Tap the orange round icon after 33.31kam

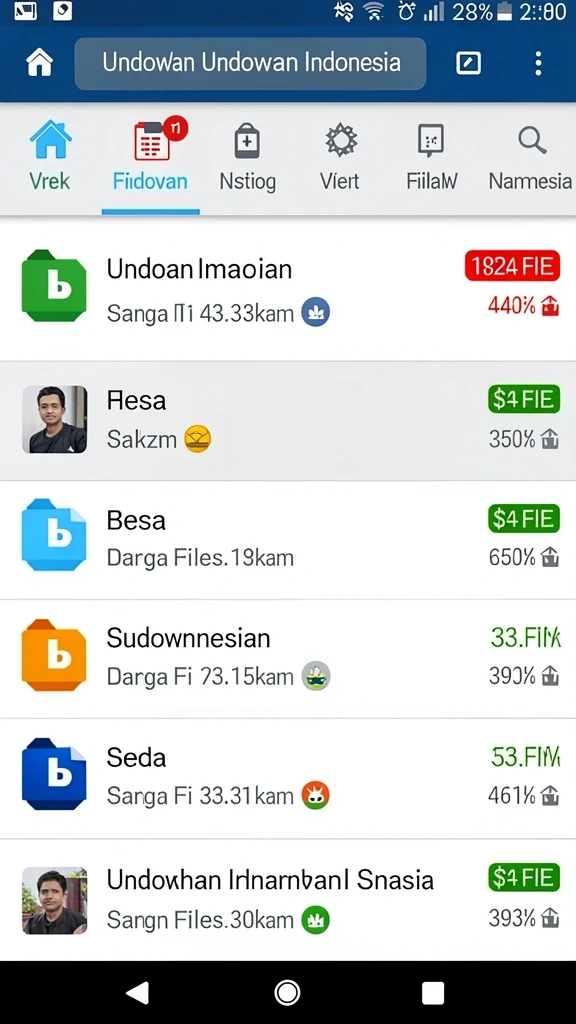tap(315, 795)
